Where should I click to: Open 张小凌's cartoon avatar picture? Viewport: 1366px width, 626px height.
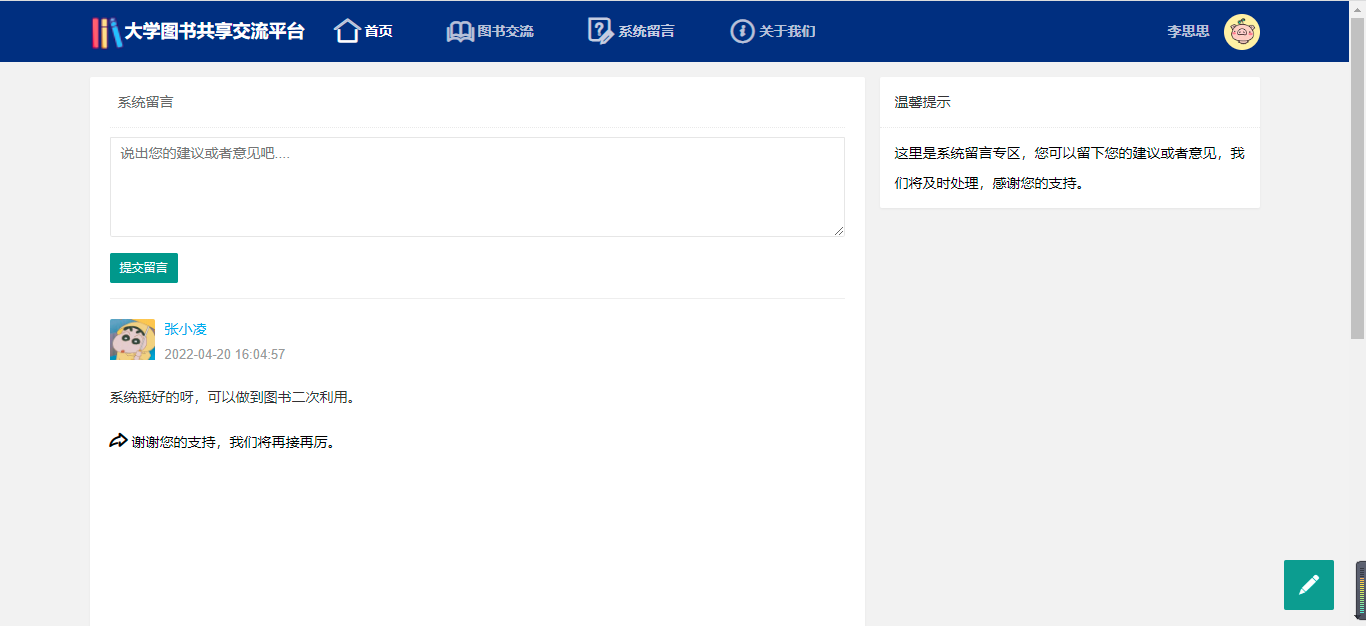pyautogui.click(x=132, y=340)
